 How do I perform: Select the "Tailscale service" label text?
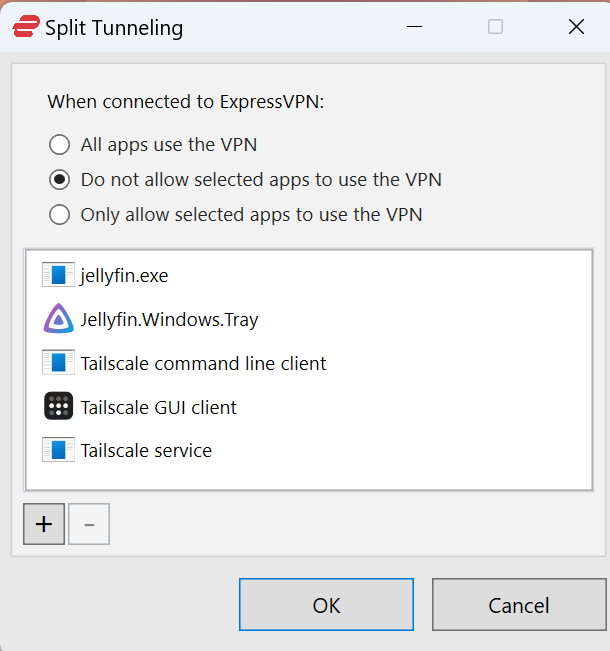tap(146, 450)
